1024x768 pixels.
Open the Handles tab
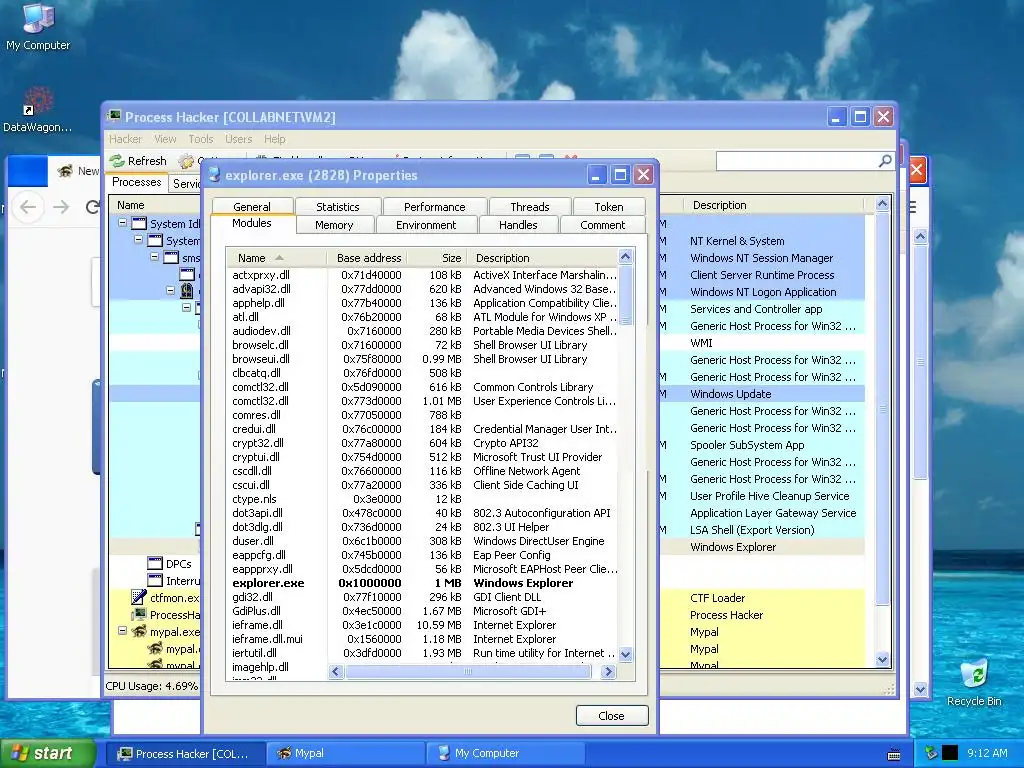[x=518, y=225]
